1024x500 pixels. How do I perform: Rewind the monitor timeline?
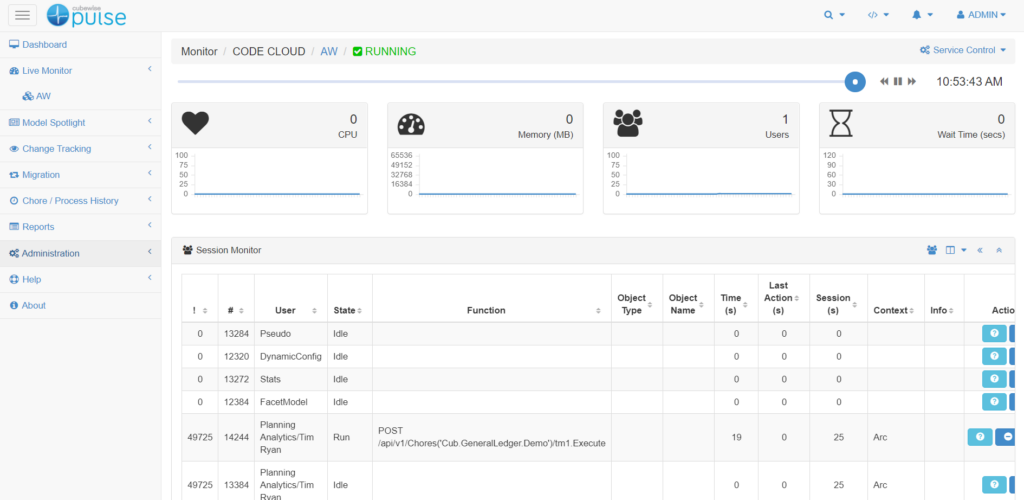click(885, 81)
